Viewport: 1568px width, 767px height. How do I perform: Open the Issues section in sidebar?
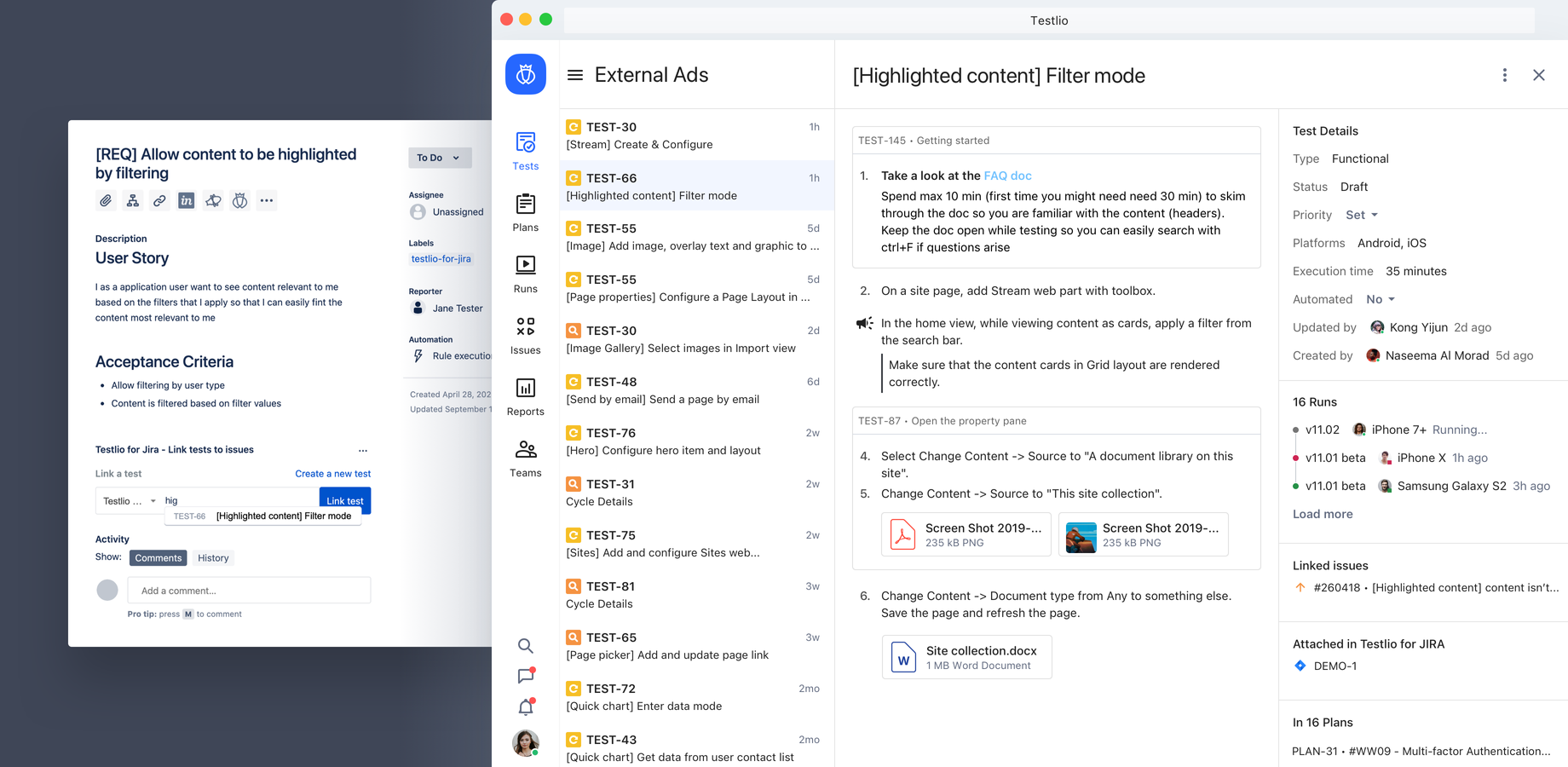[x=526, y=336]
